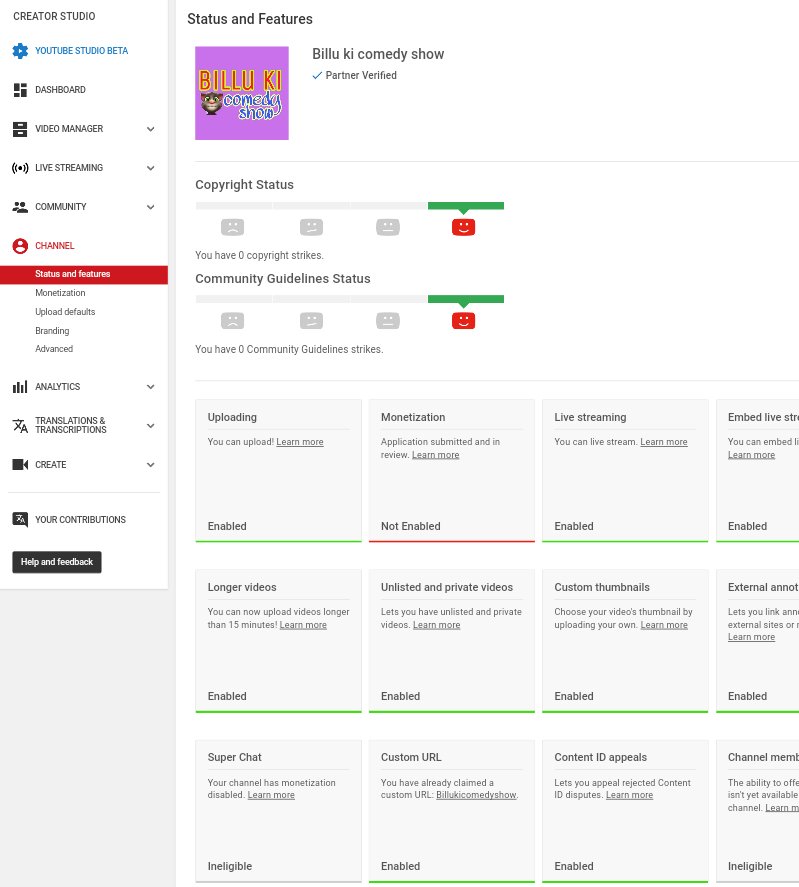Viewport: 799px width, 887px height.
Task: Click the first gray sad face under Community Guidelines
Action: coord(233,321)
